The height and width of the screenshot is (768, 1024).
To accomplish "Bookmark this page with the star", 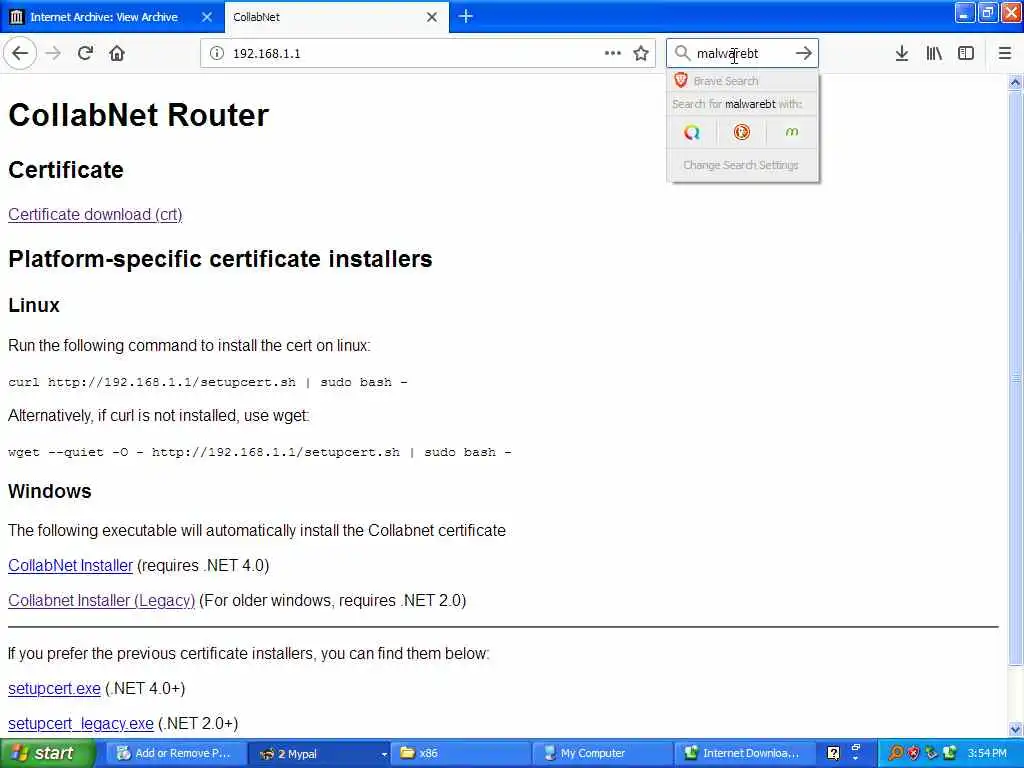I will pos(641,53).
